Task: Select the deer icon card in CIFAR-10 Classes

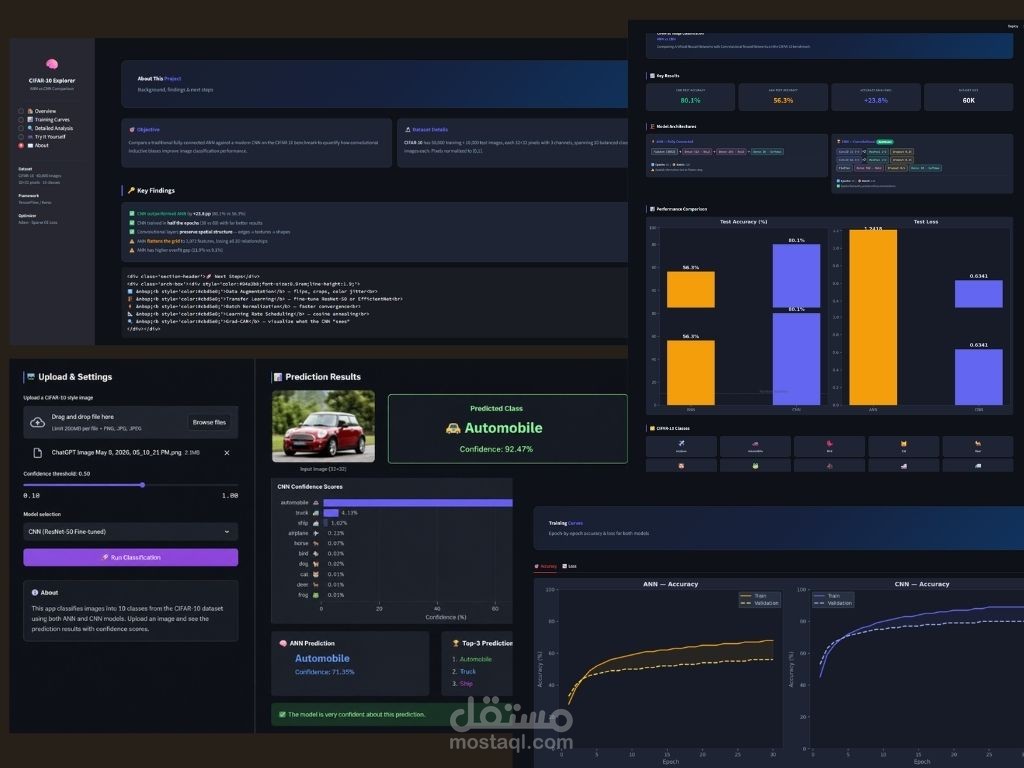Action: coord(978,446)
